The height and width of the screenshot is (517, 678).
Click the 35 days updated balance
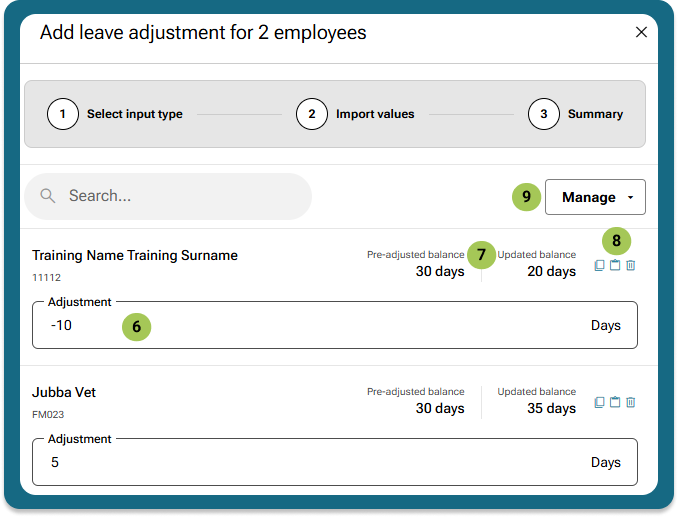[x=551, y=408]
